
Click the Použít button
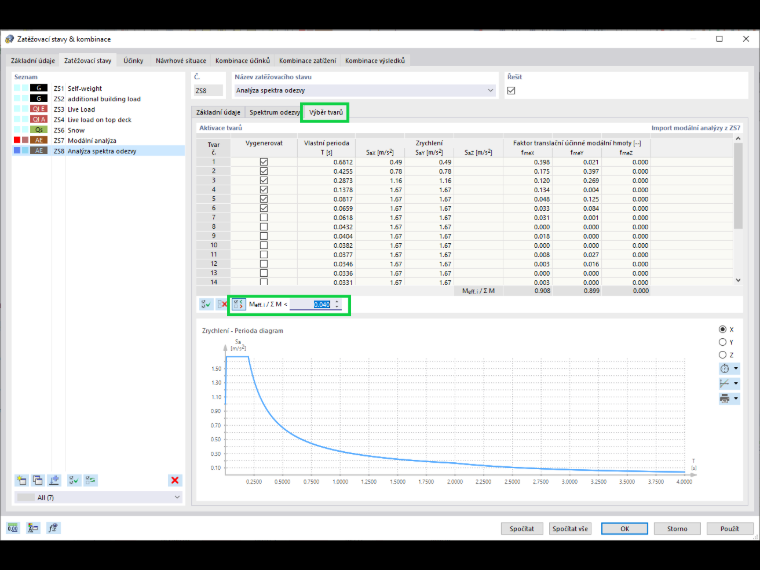729,528
